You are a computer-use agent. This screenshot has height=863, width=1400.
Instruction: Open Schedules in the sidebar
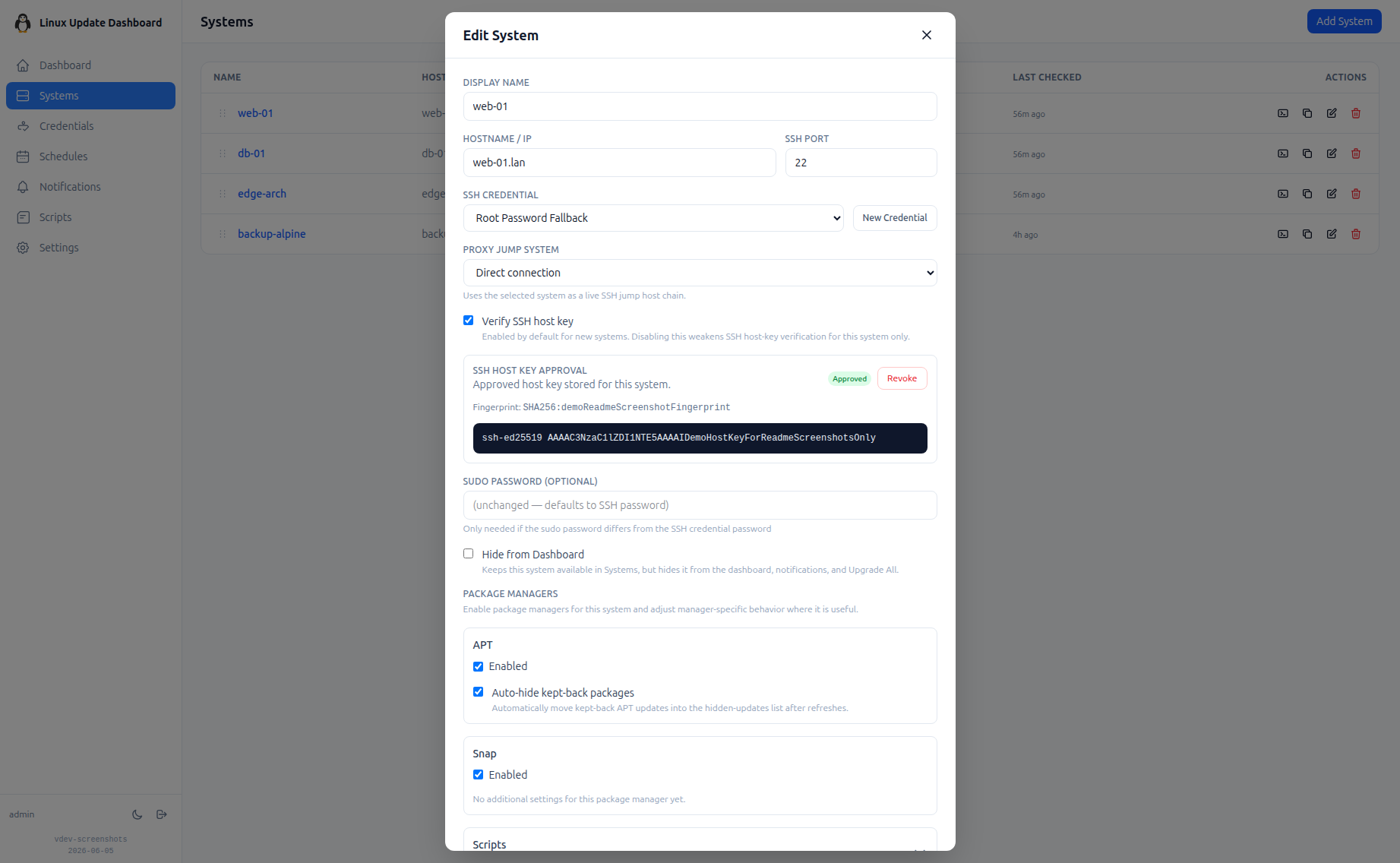[x=90, y=156]
